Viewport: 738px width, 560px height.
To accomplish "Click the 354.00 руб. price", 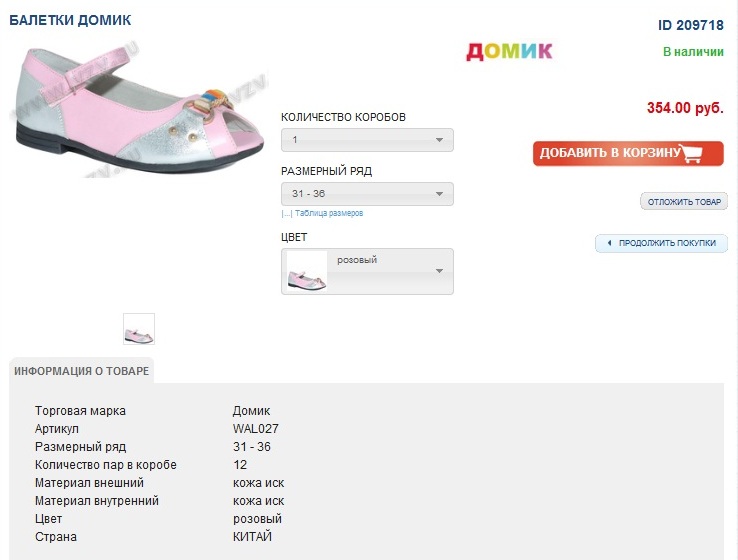I will 685,108.
